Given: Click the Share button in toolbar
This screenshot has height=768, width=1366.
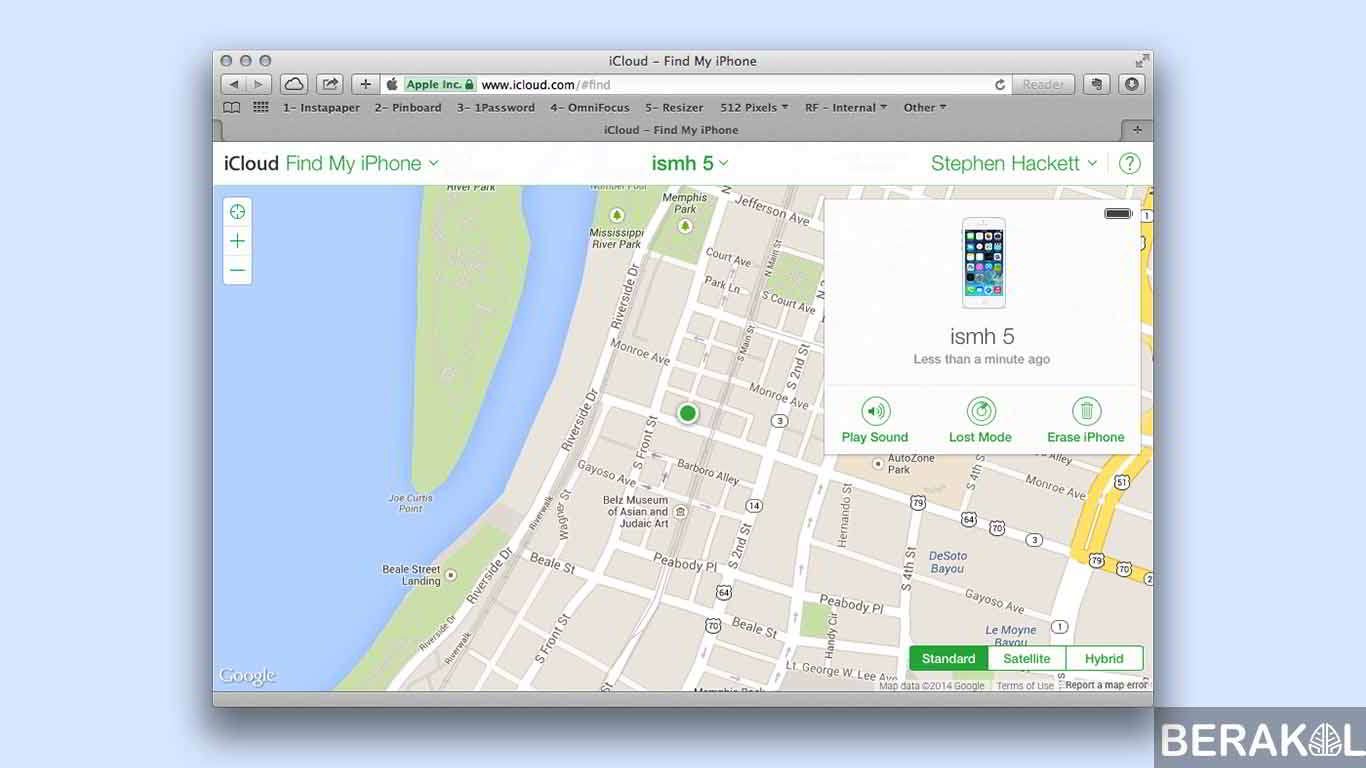Looking at the screenshot, I should point(330,85).
